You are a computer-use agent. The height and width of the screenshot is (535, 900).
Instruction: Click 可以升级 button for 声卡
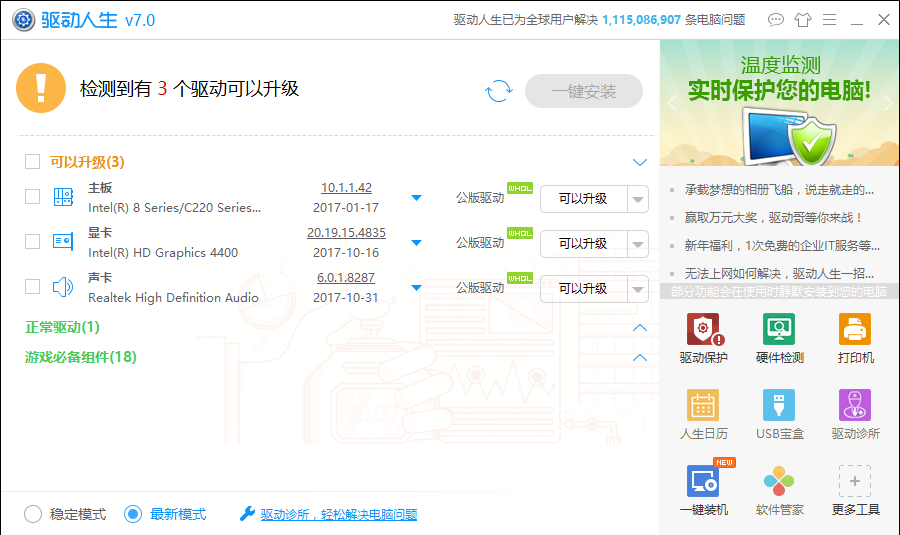pos(583,289)
